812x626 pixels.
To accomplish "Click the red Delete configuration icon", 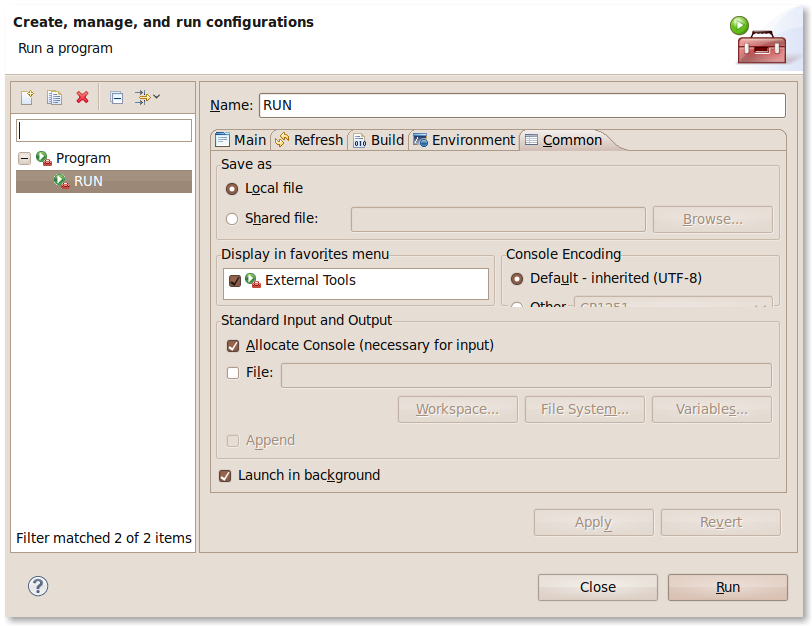I will 83,97.
